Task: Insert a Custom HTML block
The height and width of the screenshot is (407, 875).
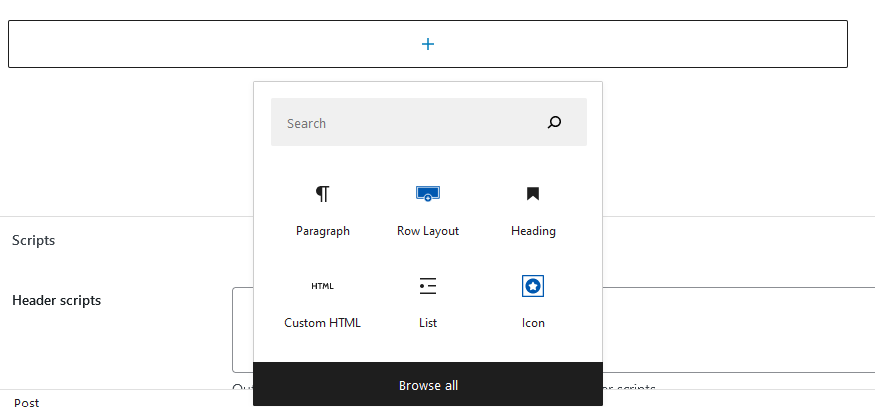Action: (x=323, y=303)
